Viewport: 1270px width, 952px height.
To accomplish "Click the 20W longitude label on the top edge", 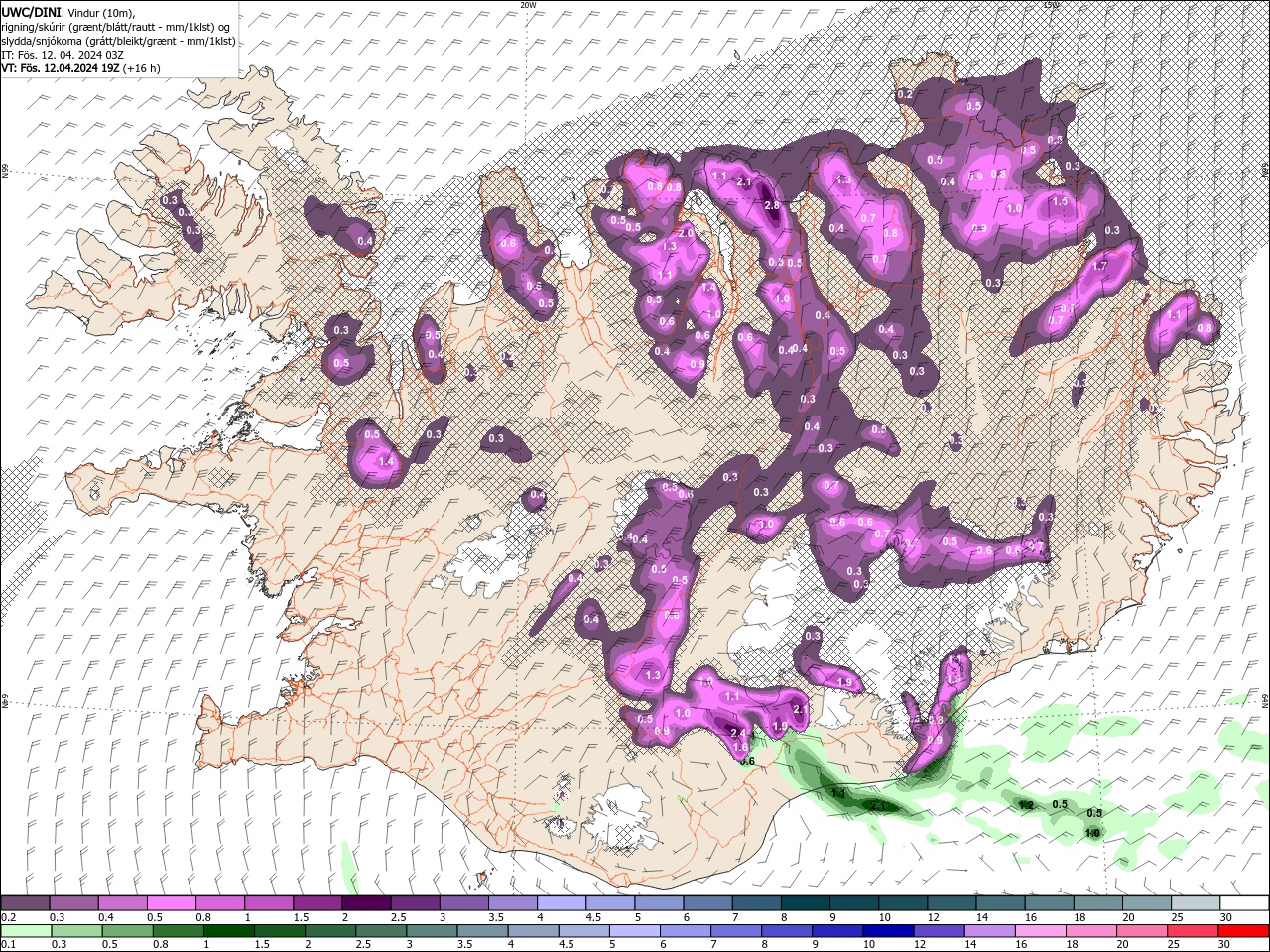I will (527, 5).
